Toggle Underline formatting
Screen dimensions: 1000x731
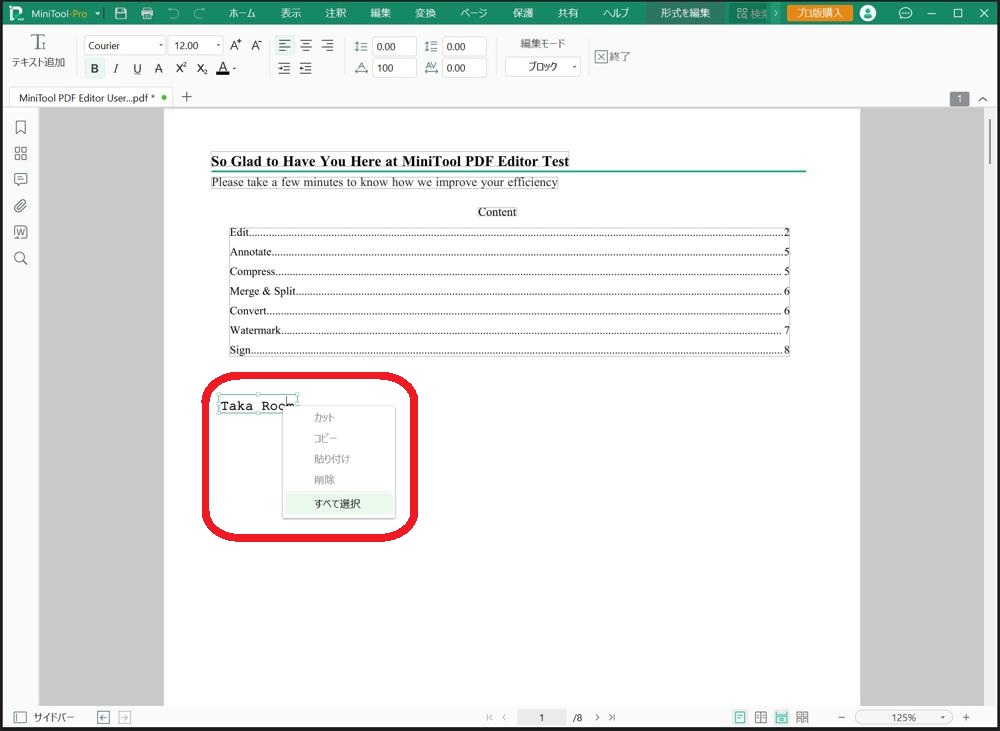pos(137,68)
